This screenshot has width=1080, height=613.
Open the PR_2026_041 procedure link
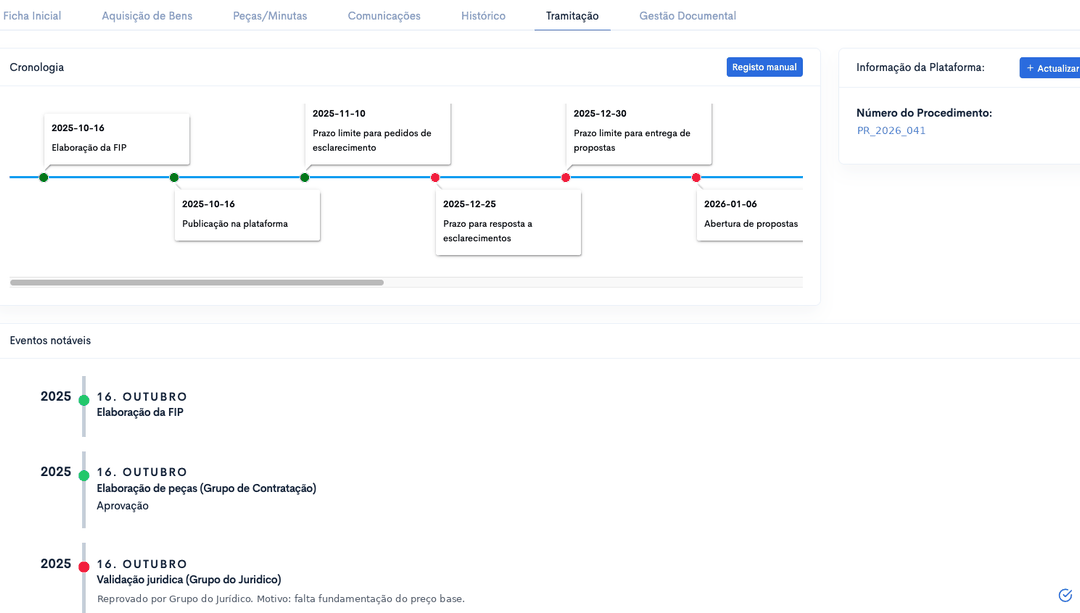[891, 131]
